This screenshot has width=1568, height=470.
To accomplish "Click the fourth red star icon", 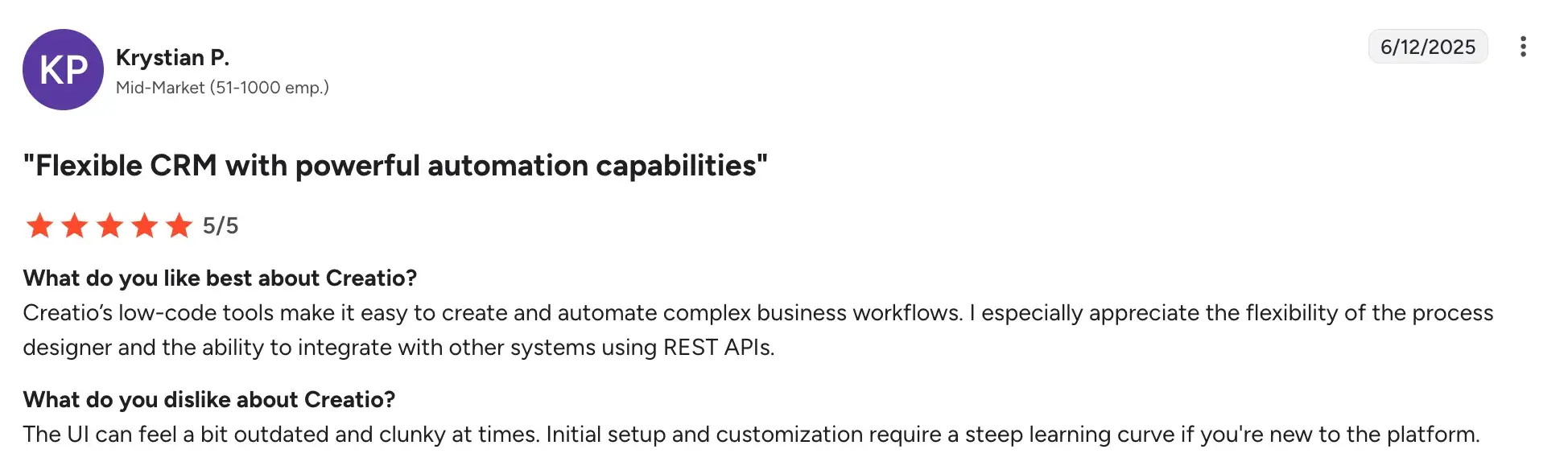I will 142,226.
